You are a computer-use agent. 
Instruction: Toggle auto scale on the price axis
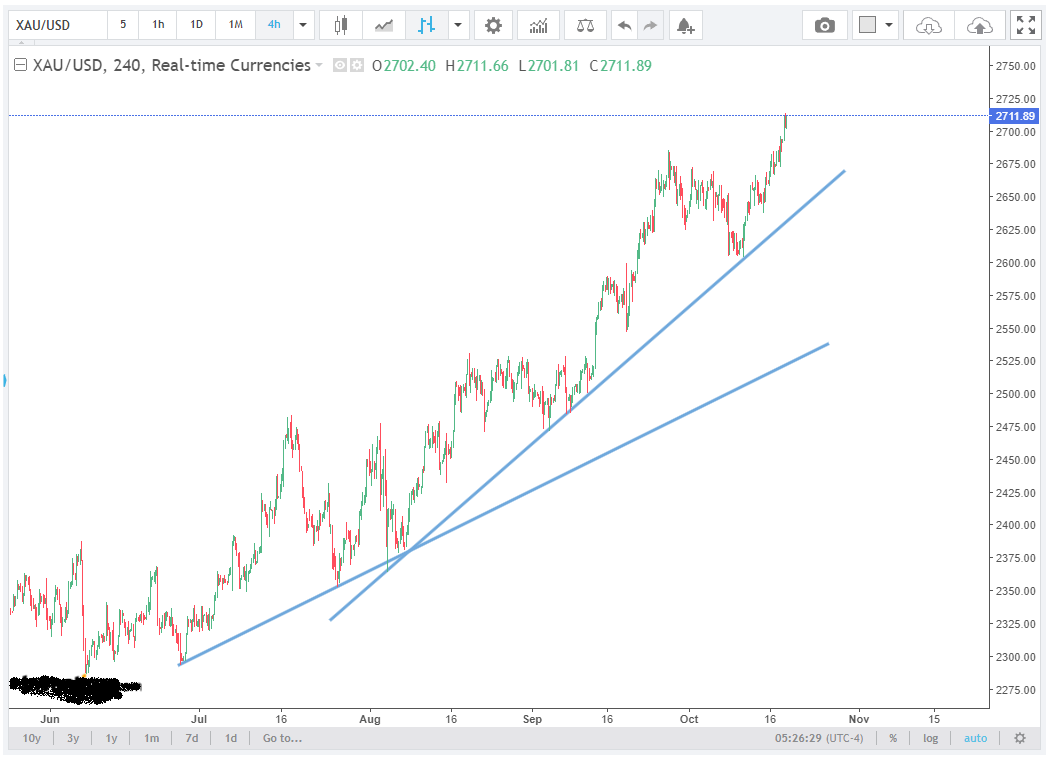click(x=975, y=738)
